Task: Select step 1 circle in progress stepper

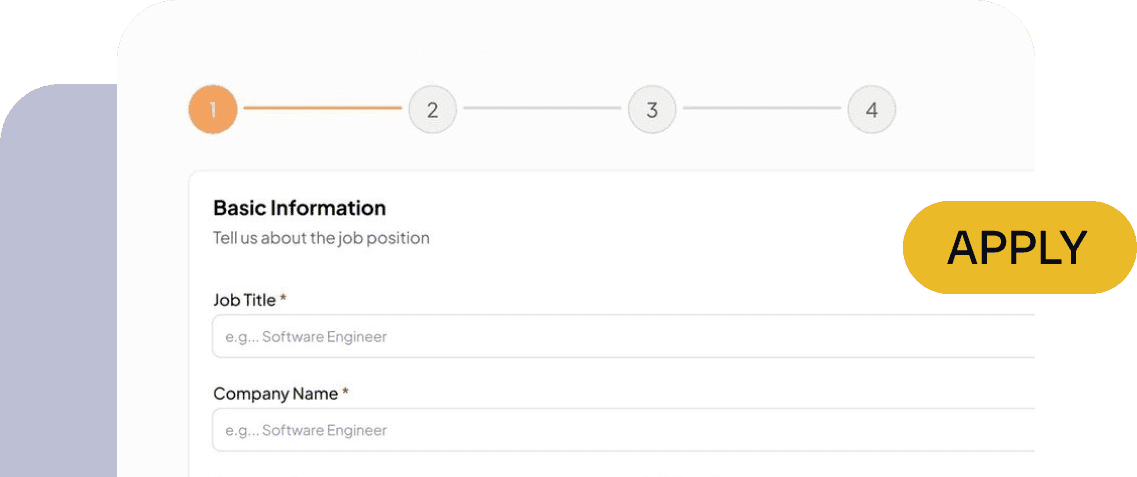Action: tap(213, 109)
